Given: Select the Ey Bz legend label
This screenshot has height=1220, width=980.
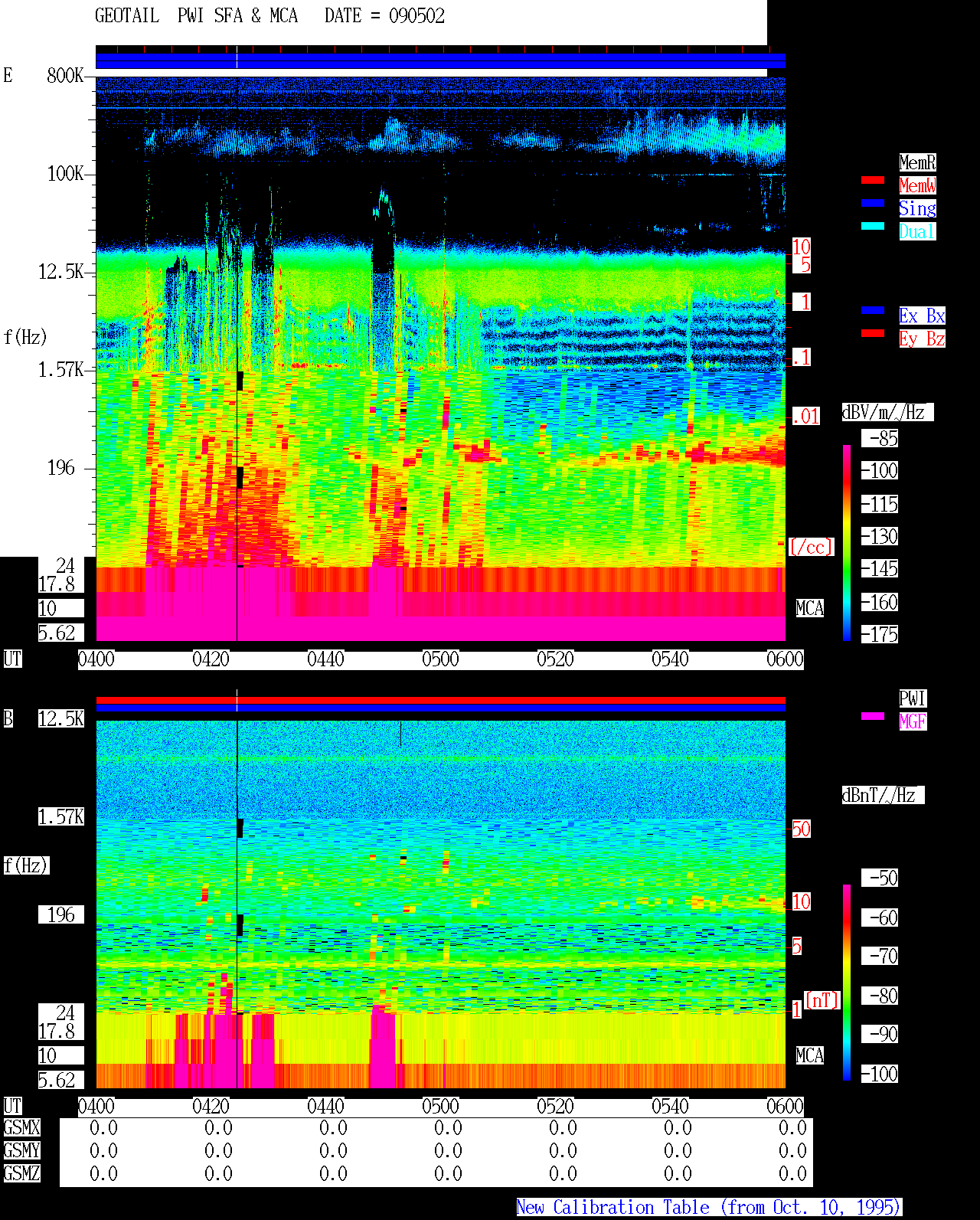Looking at the screenshot, I should pyautogui.click(x=922, y=339).
